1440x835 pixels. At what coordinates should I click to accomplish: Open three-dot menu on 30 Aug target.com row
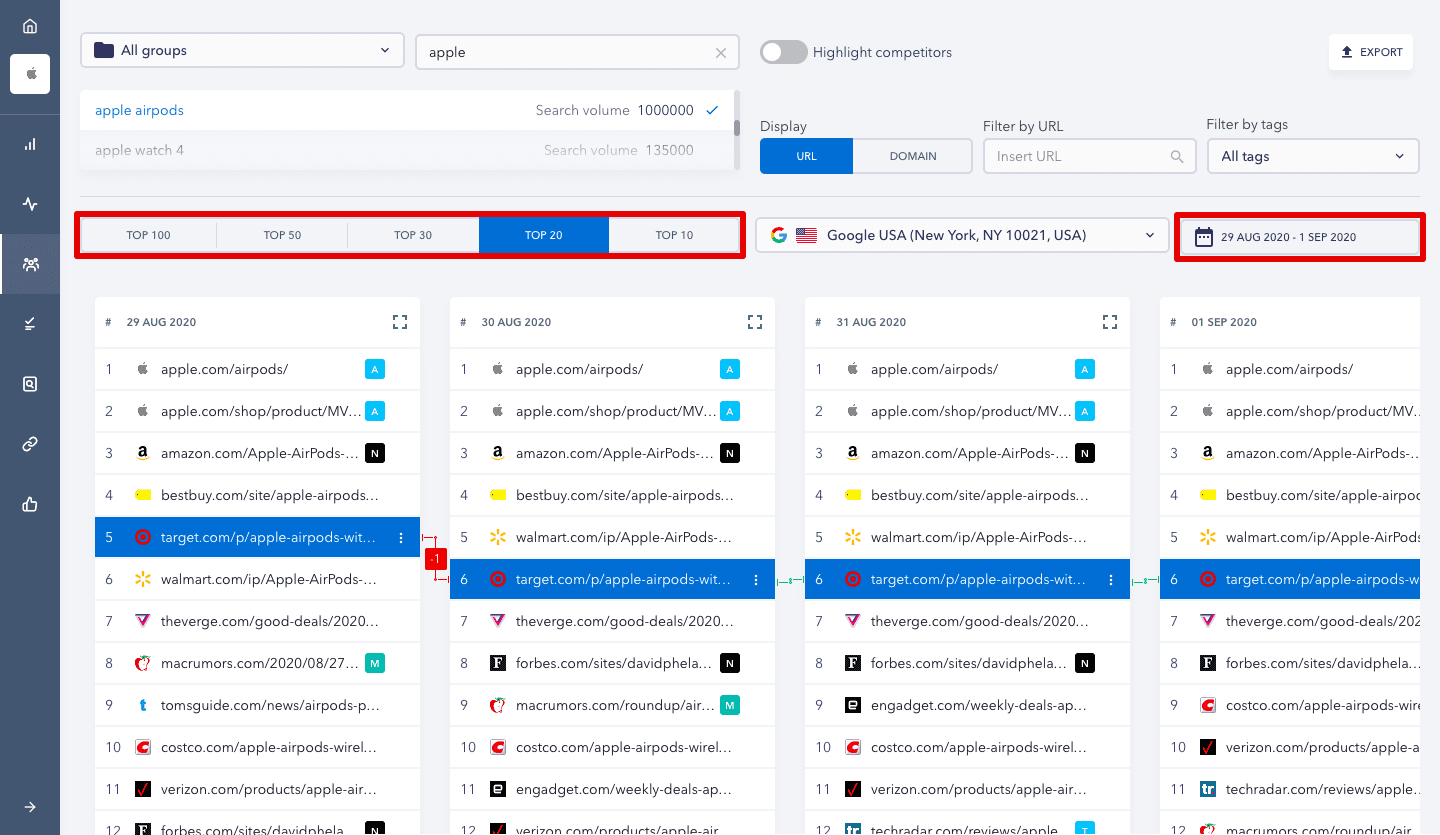[756, 580]
